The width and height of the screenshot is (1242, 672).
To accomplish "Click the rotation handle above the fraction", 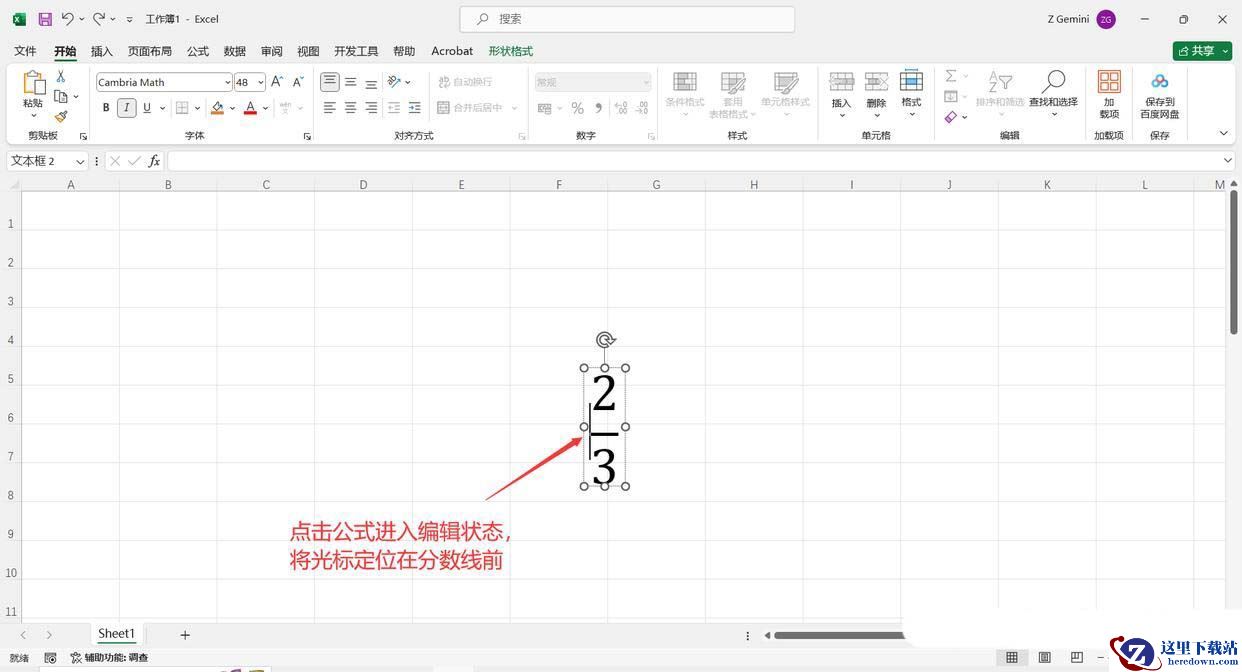I will click(x=605, y=340).
